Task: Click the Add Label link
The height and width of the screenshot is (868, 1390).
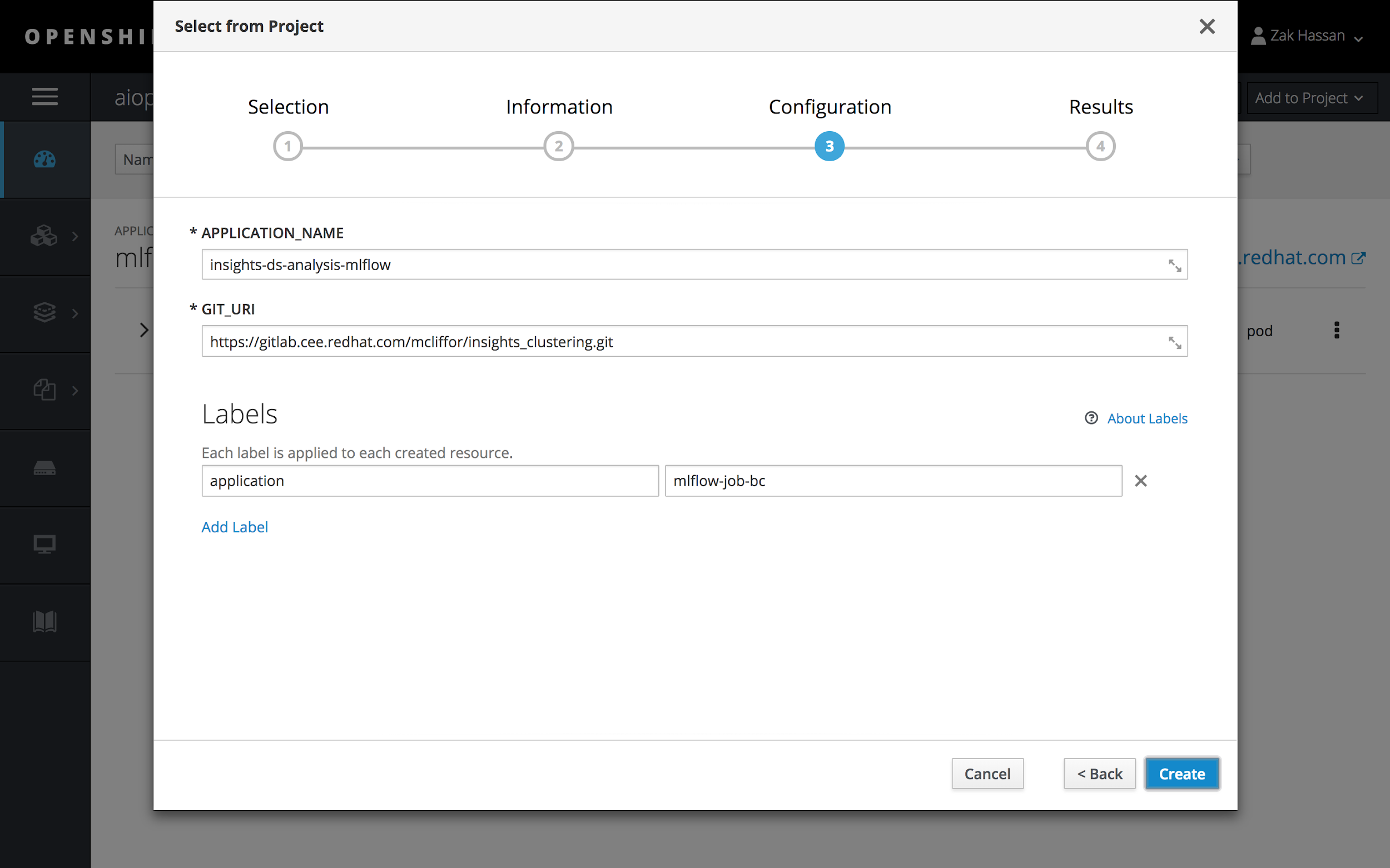Action: (234, 526)
